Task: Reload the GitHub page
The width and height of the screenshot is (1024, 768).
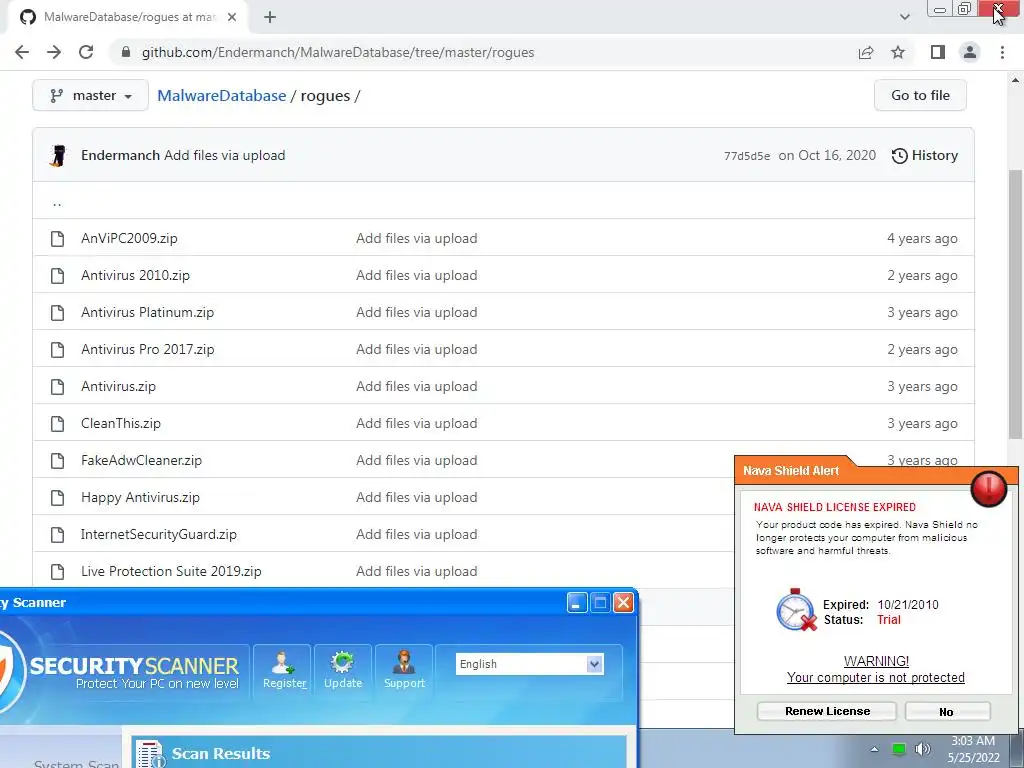Action: (86, 52)
